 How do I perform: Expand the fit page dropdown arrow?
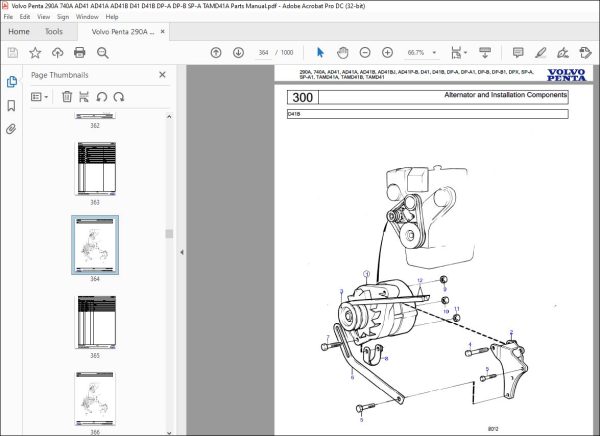(465, 52)
